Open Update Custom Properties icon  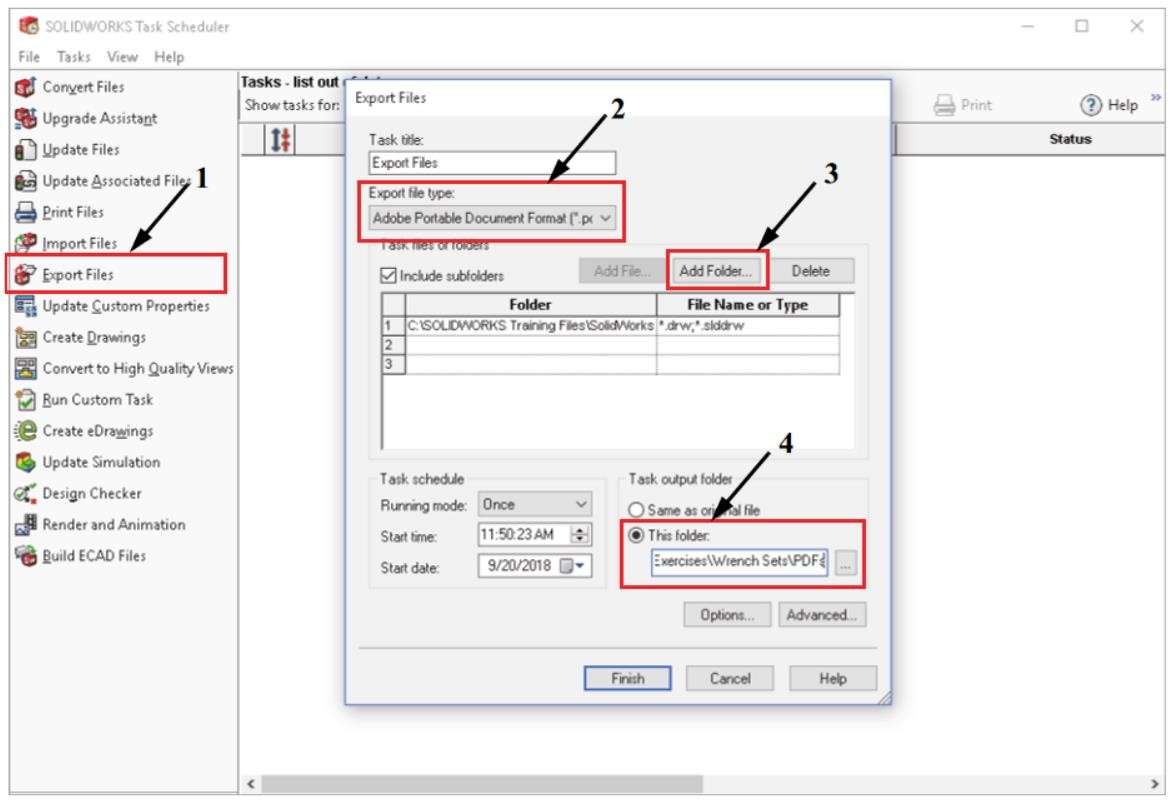tap(25, 306)
